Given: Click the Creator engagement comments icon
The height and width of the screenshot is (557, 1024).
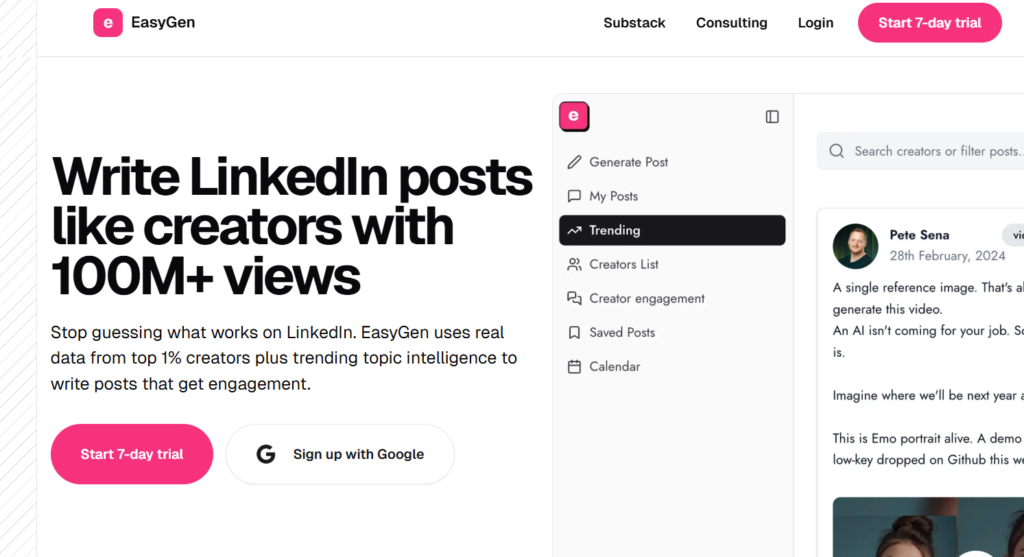Looking at the screenshot, I should [574, 298].
